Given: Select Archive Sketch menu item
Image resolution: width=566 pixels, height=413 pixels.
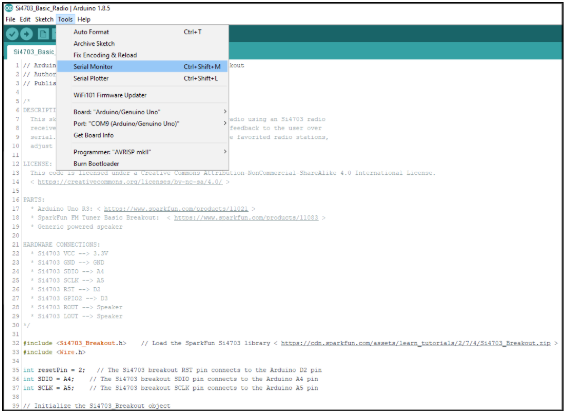Looking at the screenshot, I should (x=143, y=43).
